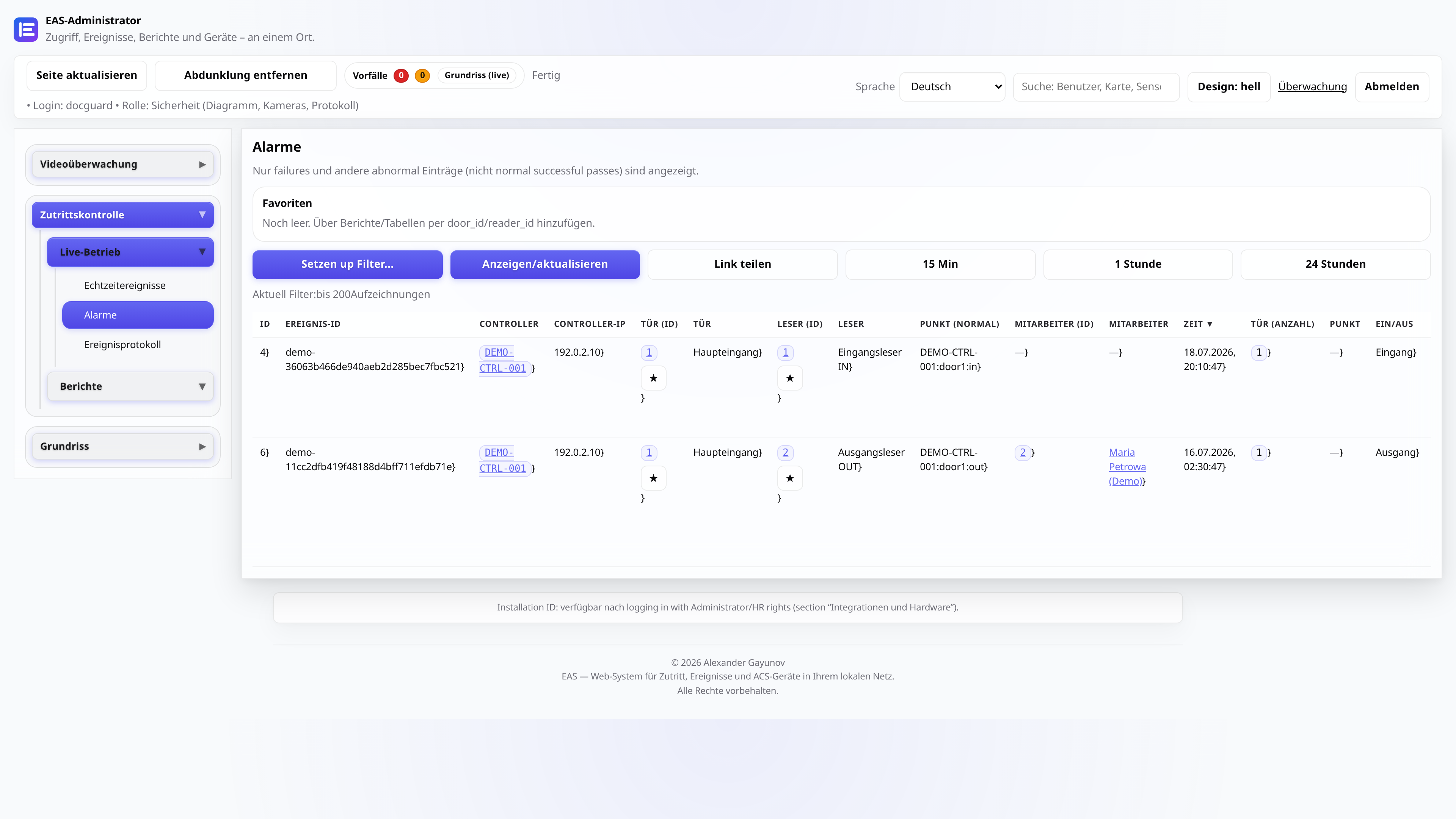Expand the Videoüberwachung section
This screenshot has height=819, width=1456.
pos(122,165)
